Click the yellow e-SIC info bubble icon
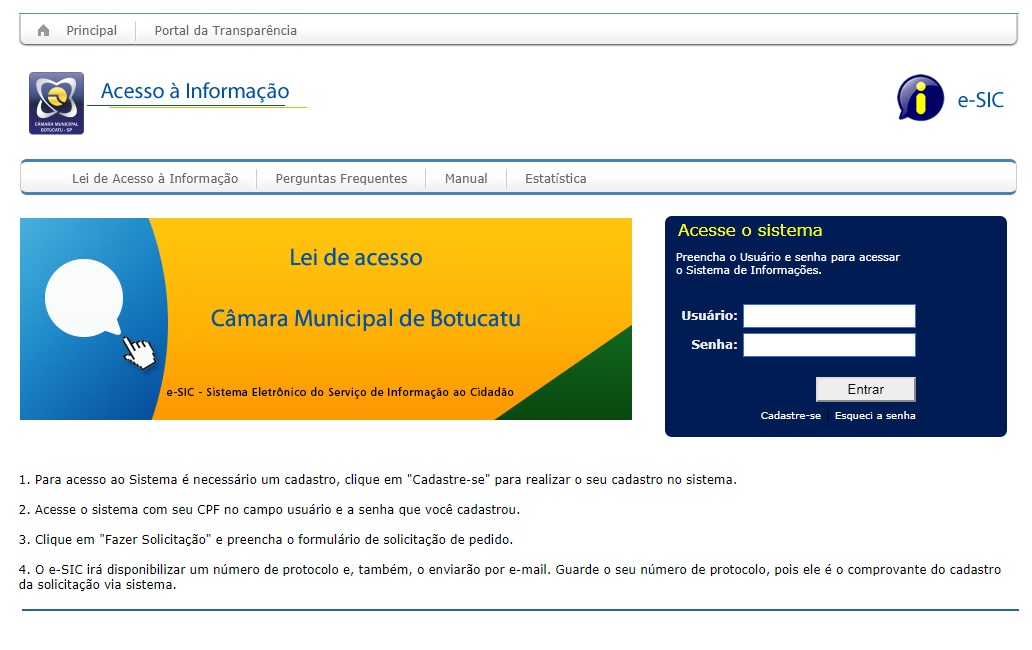This screenshot has height=650, width=1032. (921, 98)
